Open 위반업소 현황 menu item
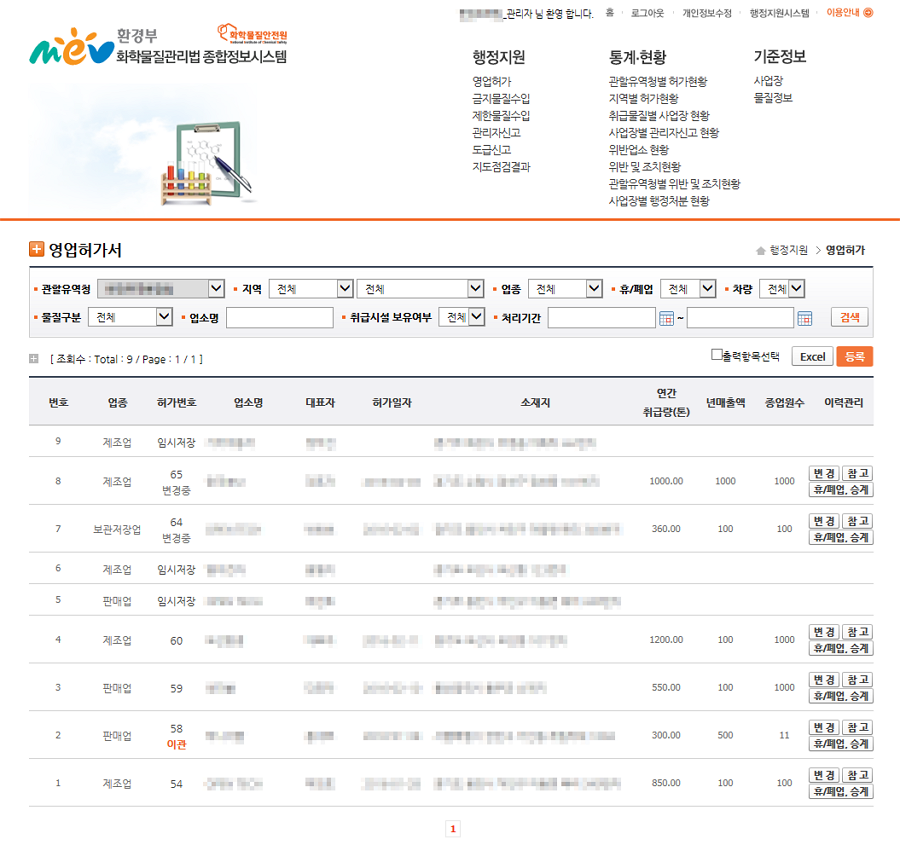Image resolution: width=902 pixels, height=847 pixels. (639, 150)
